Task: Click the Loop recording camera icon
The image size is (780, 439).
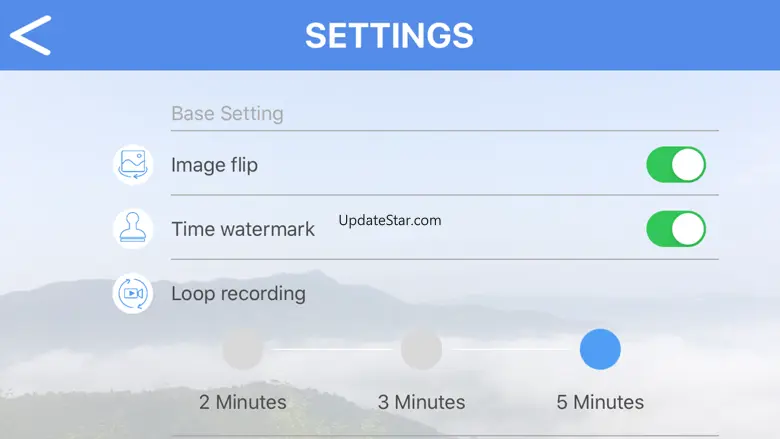Action: (x=133, y=294)
